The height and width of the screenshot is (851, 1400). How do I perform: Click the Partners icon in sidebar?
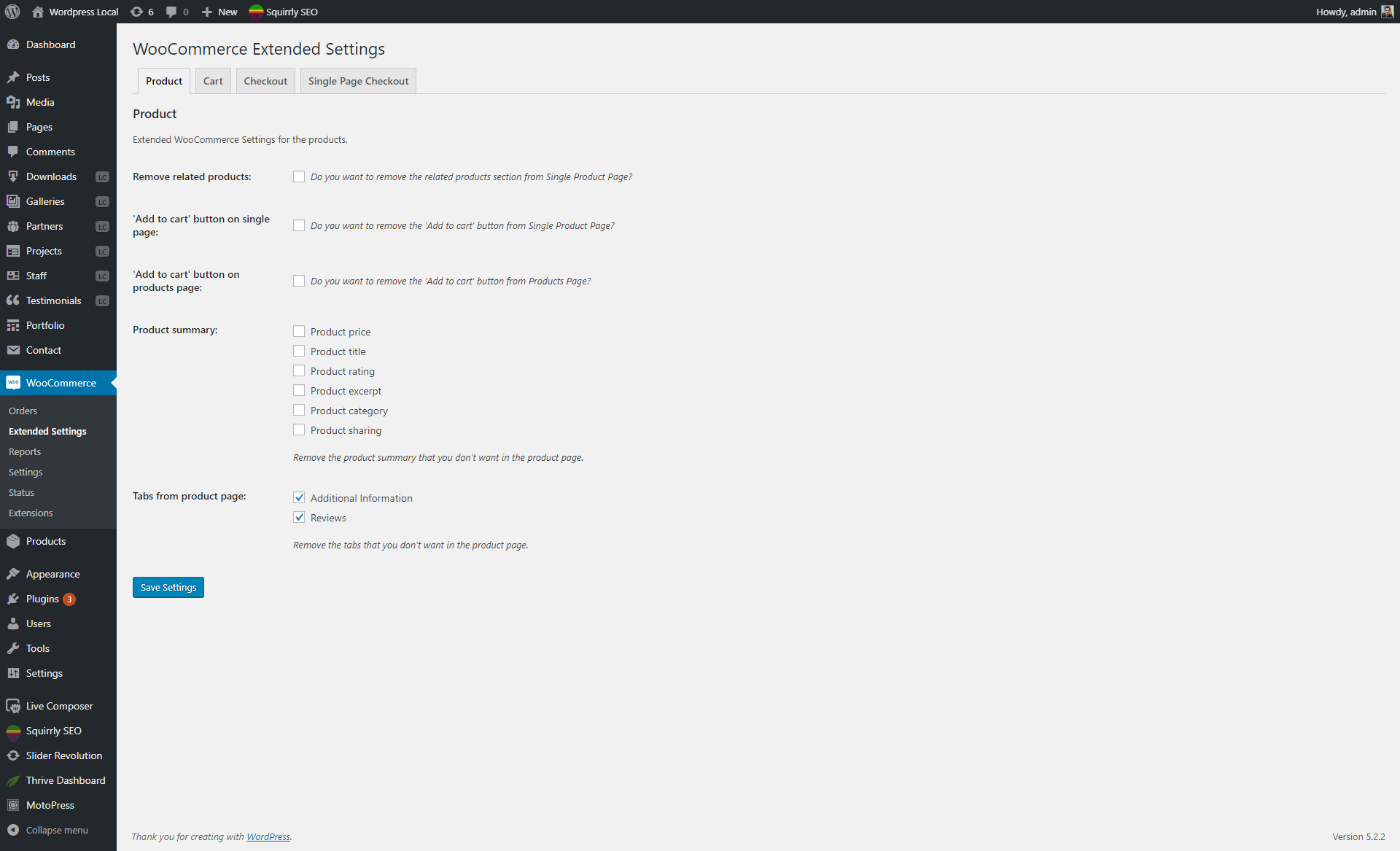pyautogui.click(x=13, y=226)
